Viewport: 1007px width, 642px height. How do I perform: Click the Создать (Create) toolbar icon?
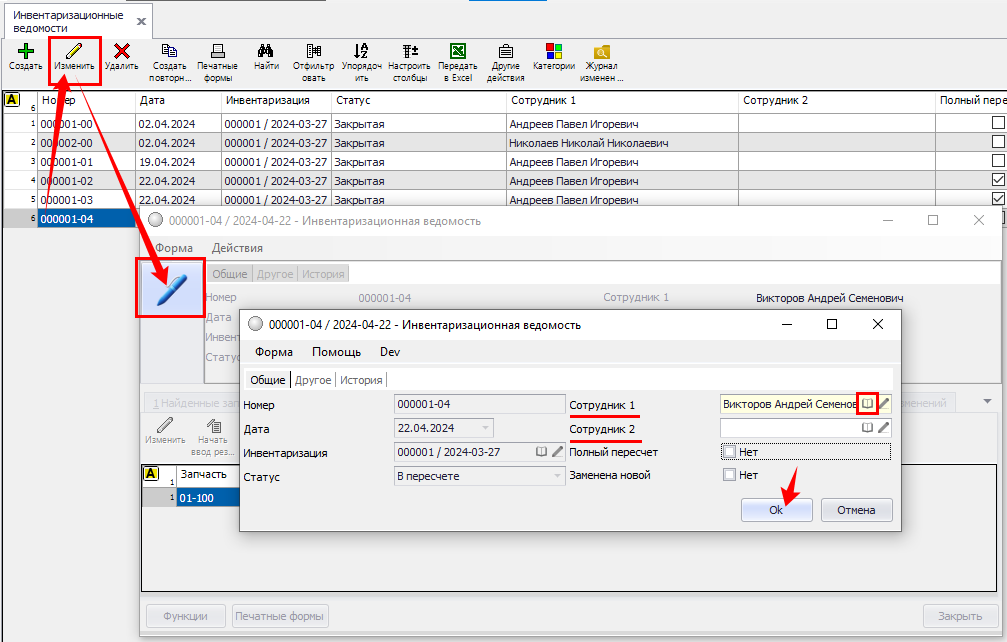pos(25,51)
